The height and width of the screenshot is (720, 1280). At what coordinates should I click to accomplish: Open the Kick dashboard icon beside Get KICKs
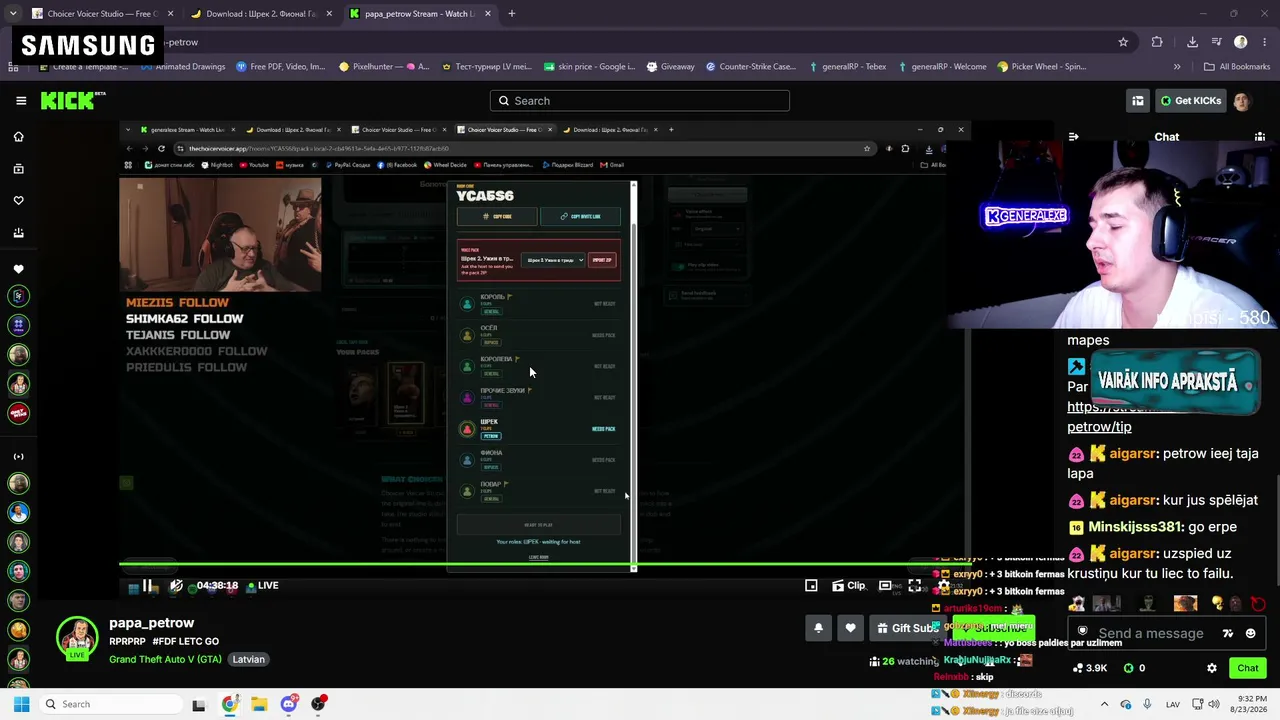pos(1138,101)
